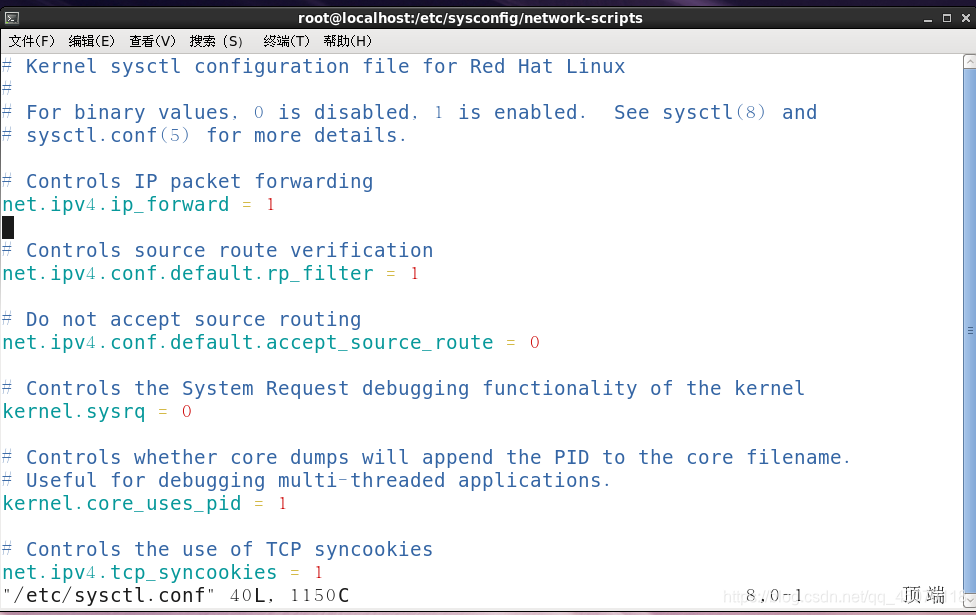Open the 帮助(H) menu
Screen dimensions: 976x615
click(x=347, y=41)
